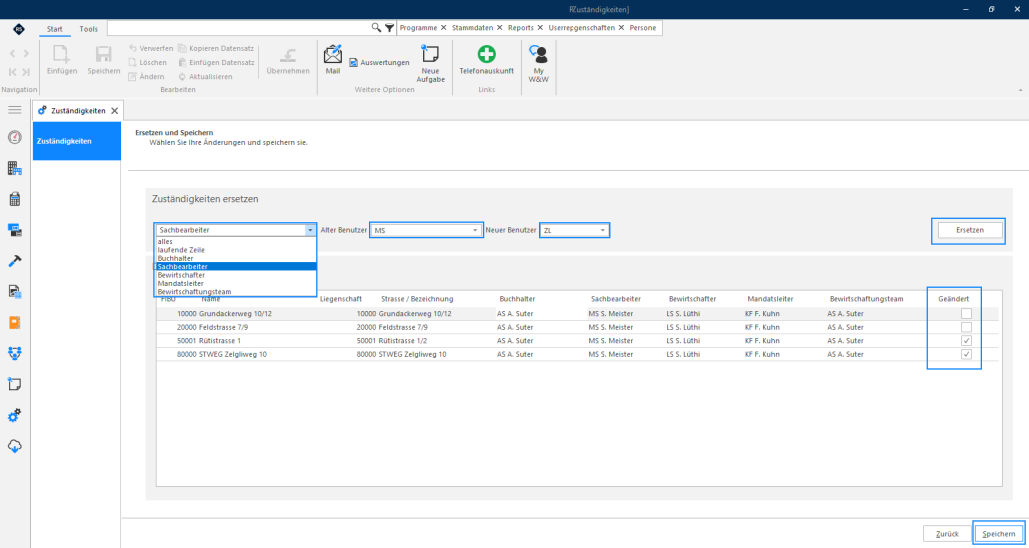Open the dashboard gauge sidebar icon
1029x548 pixels.
coord(14,137)
